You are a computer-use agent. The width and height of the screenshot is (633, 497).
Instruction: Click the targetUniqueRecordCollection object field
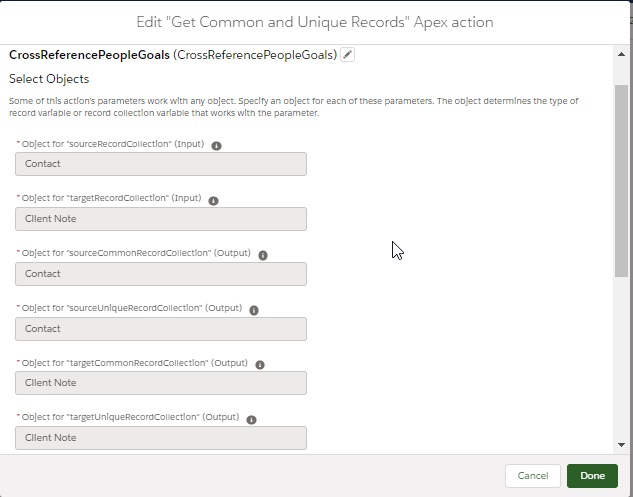pos(161,438)
